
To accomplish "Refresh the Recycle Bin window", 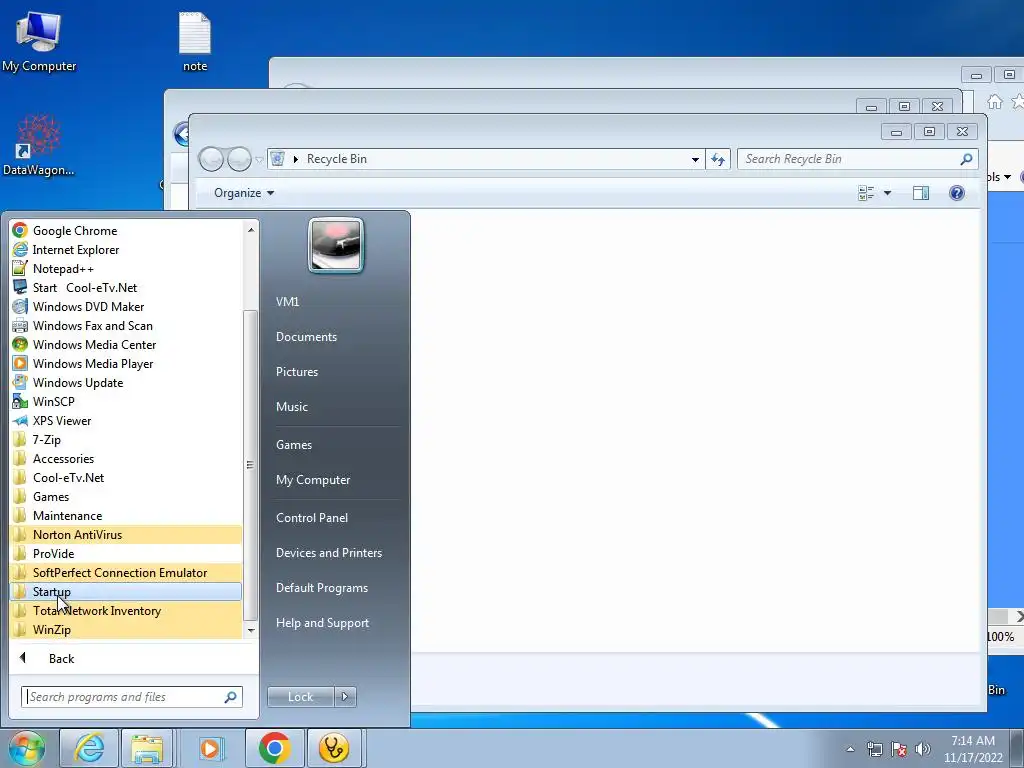I will pos(718,159).
